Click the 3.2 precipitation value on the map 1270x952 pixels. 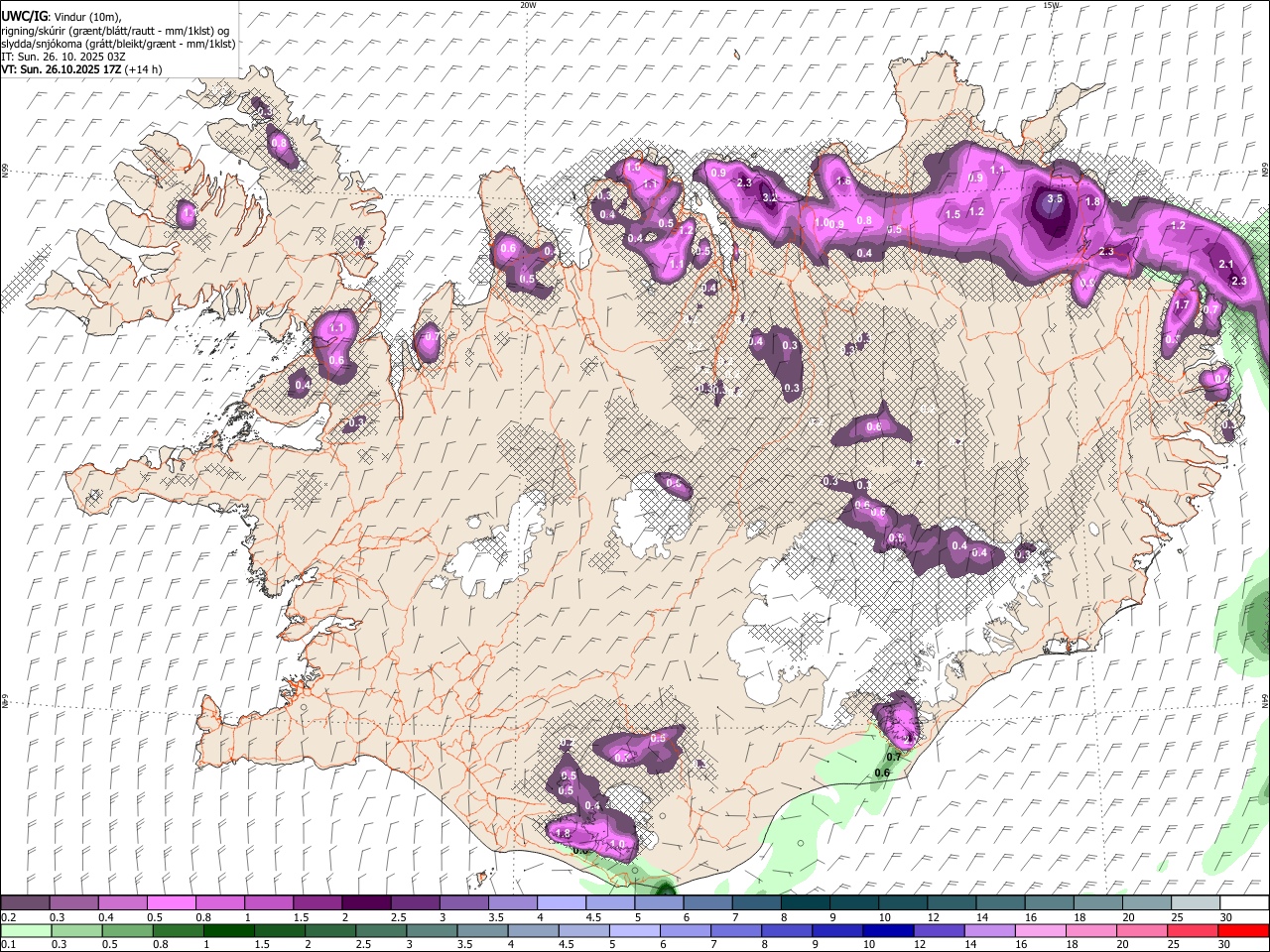[x=769, y=197]
